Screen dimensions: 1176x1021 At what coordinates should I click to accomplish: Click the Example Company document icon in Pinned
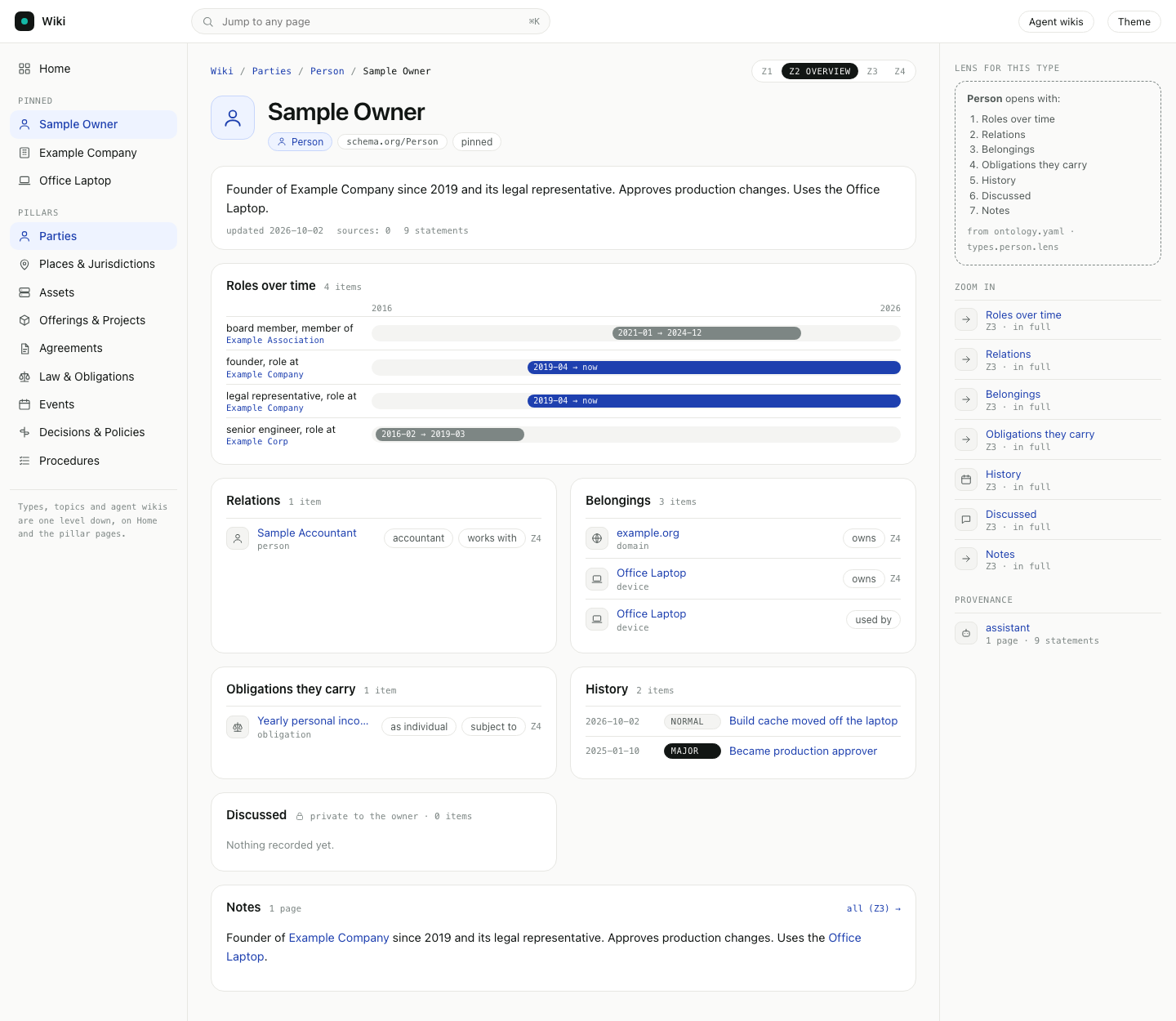pyautogui.click(x=24, y=153)
